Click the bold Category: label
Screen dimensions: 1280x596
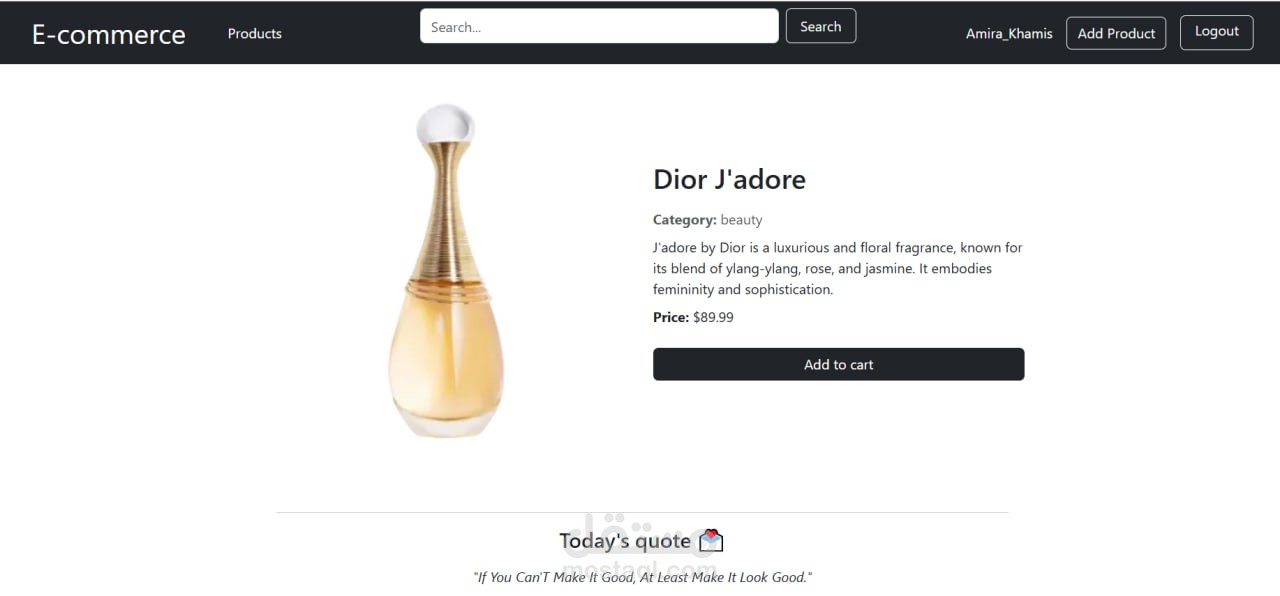point(685,220)
